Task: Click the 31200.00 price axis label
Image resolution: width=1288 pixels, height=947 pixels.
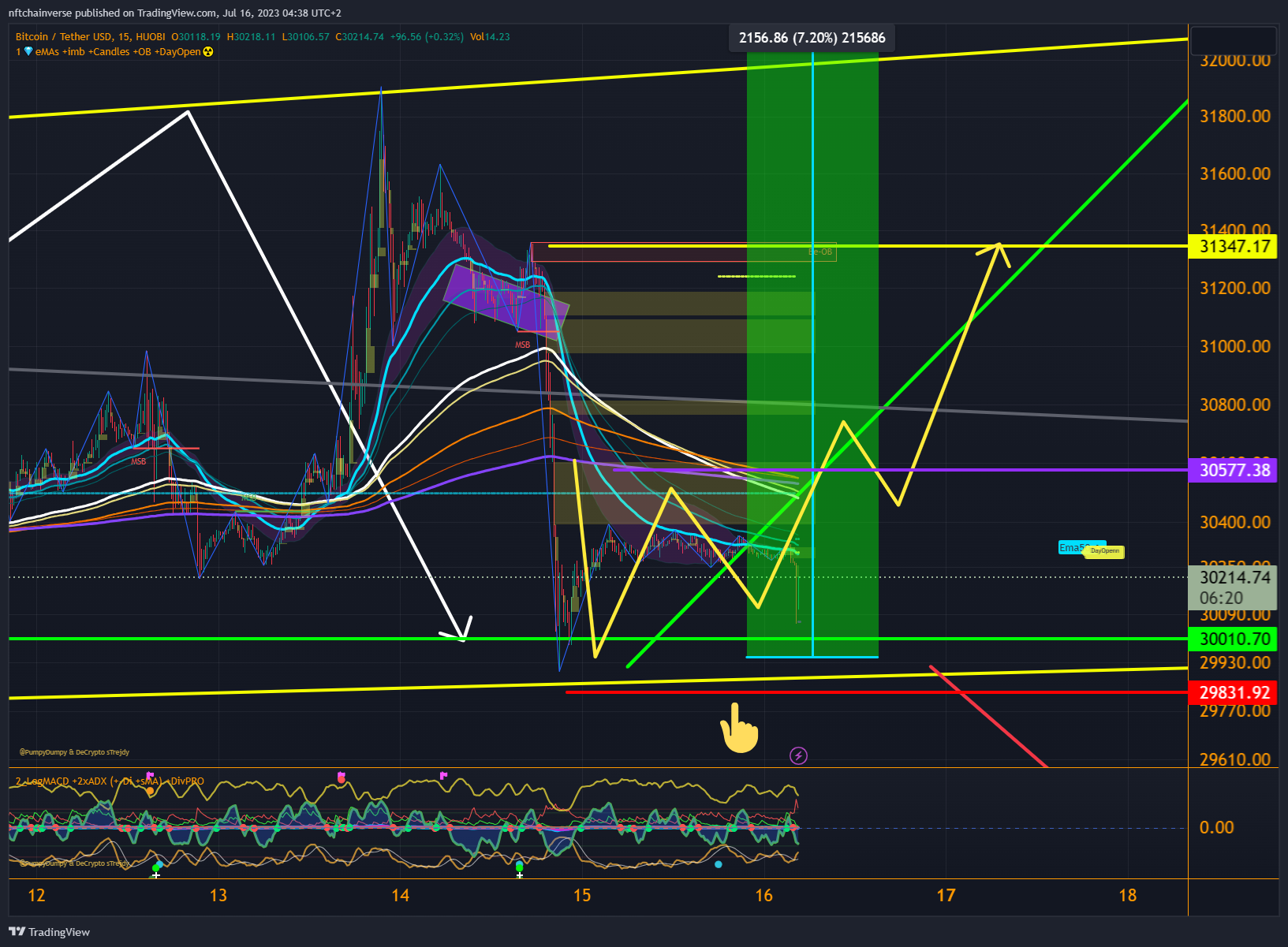Action: 1235,289
